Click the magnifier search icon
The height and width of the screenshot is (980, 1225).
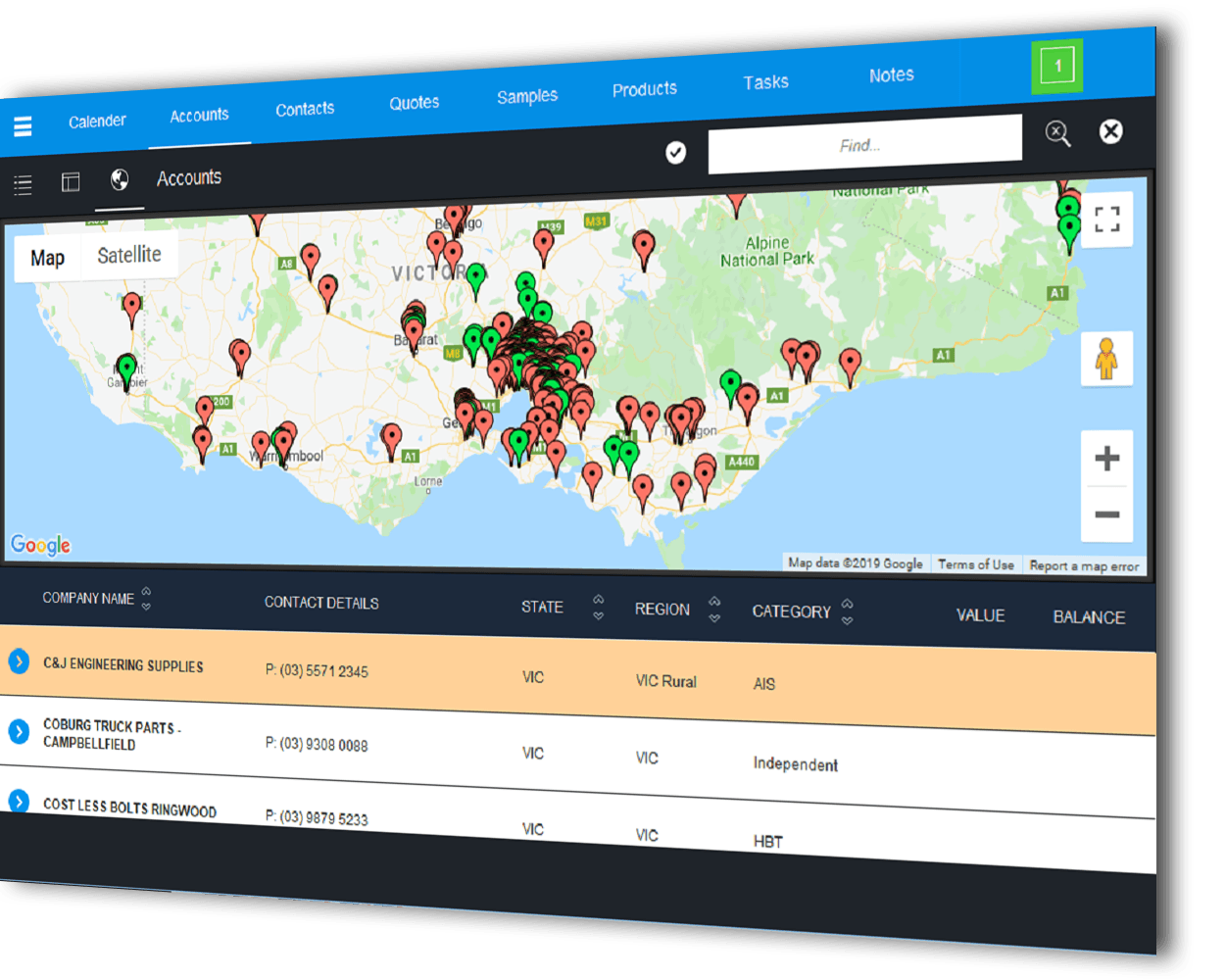(x=1057, y=133)
